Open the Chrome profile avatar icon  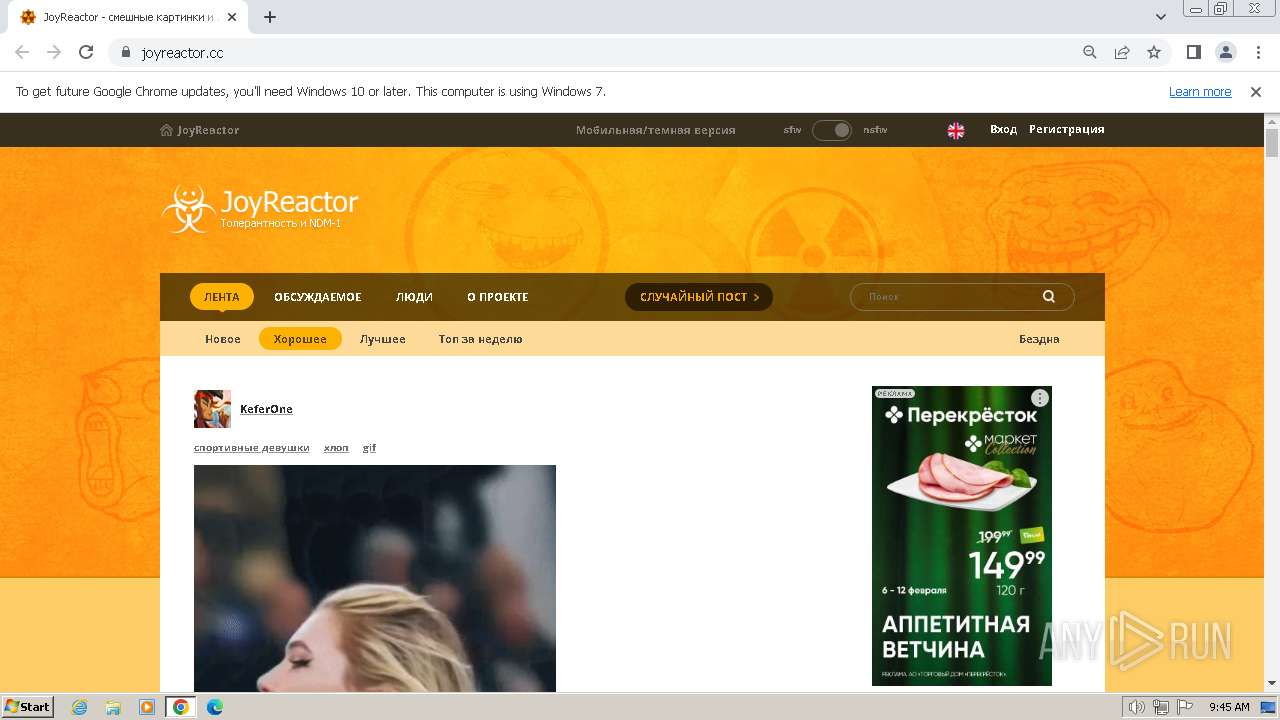(1225, 52)
